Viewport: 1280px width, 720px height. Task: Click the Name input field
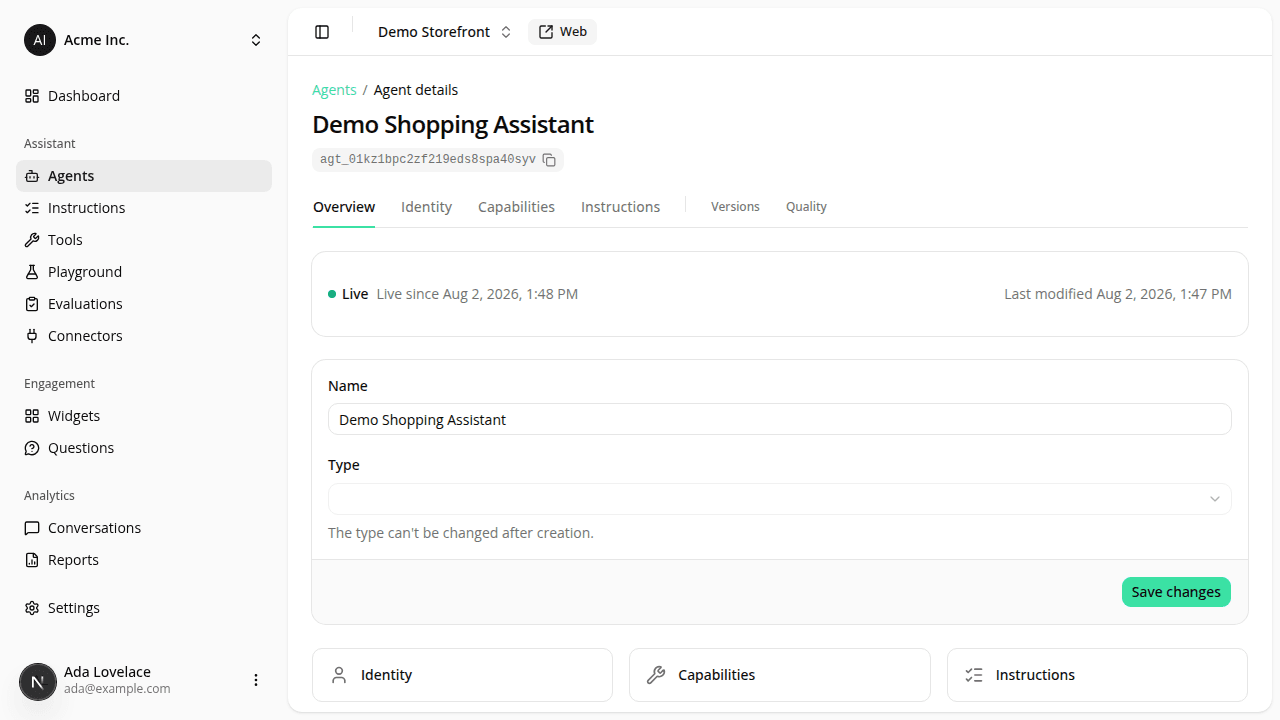tap(780, 419)
